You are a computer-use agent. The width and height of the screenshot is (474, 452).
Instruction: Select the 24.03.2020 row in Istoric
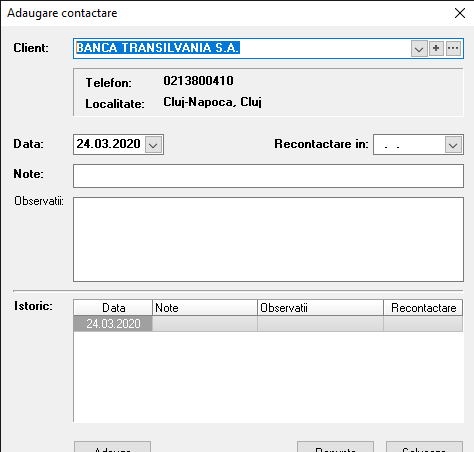point(268,324)
